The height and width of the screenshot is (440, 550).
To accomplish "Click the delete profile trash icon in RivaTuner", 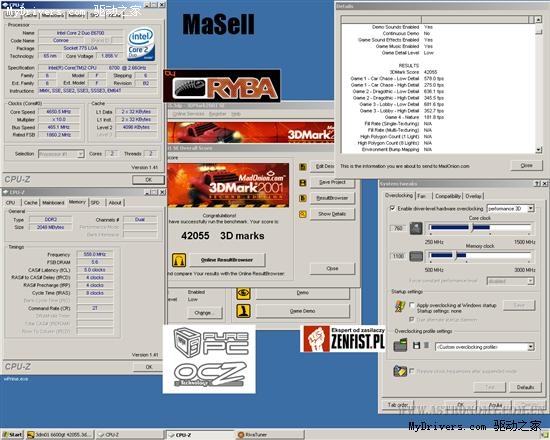I will tap(426, 346).
